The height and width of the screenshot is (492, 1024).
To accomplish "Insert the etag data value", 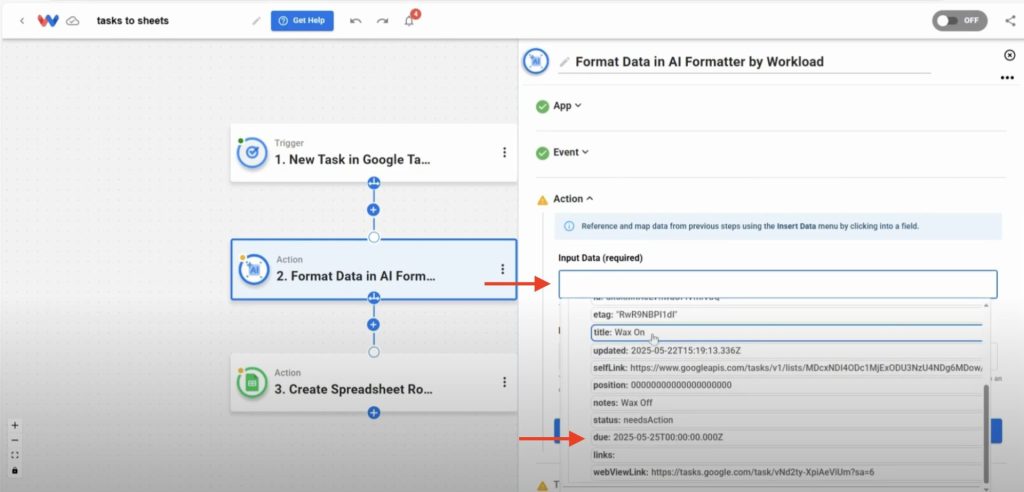I will click(786, 314).
